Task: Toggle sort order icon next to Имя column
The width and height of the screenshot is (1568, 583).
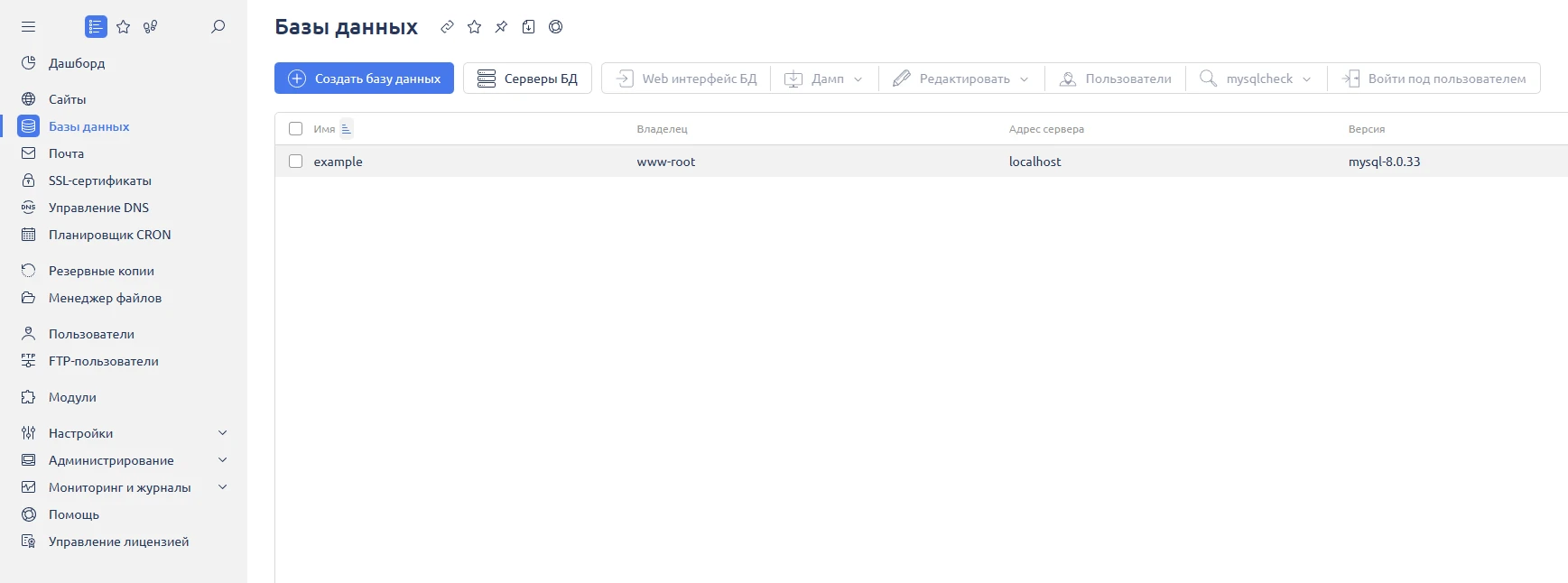Action: click(347, 129)
